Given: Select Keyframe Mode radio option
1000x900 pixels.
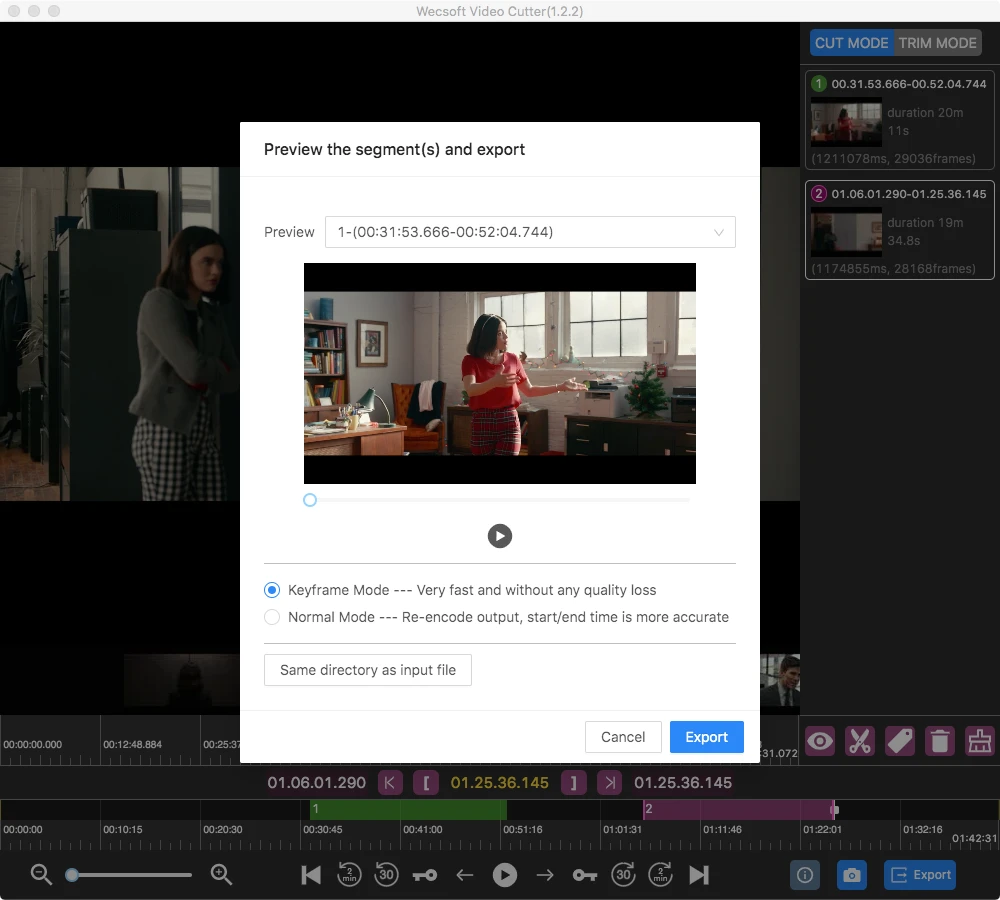Looking at the screenshot, I should tap(272, 590).
